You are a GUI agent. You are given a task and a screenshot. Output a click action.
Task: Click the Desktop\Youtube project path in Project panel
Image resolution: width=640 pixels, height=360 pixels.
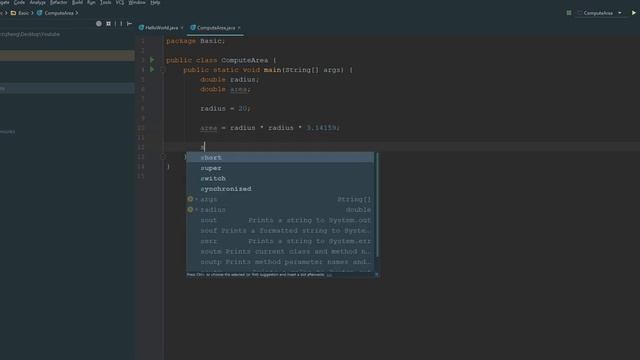coord(30,34)
